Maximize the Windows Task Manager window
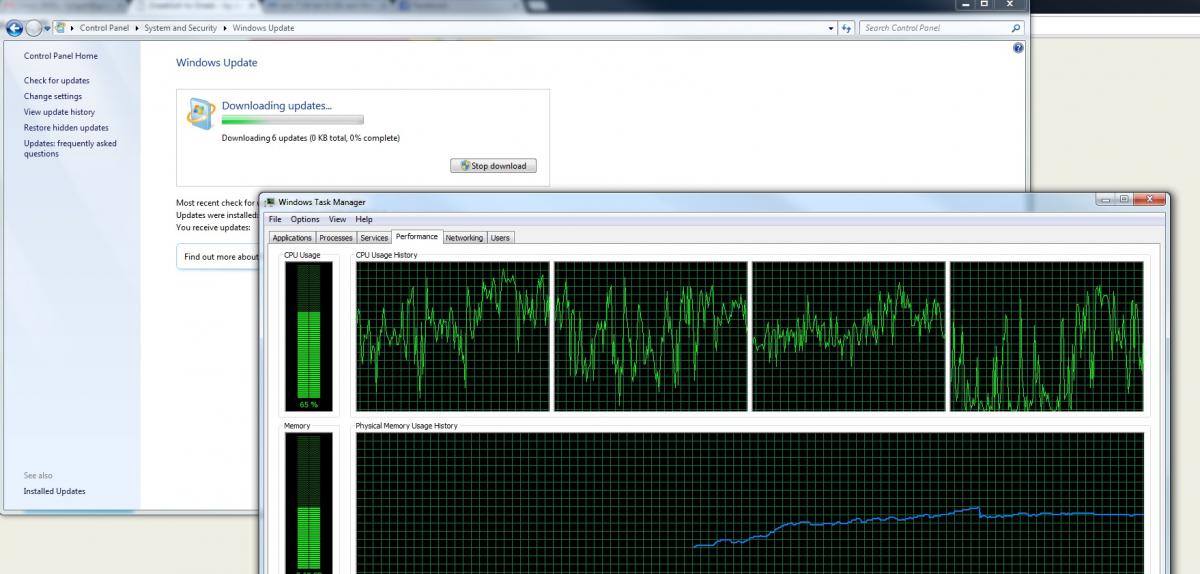 pyautogui.click(x=1124, y=199)
